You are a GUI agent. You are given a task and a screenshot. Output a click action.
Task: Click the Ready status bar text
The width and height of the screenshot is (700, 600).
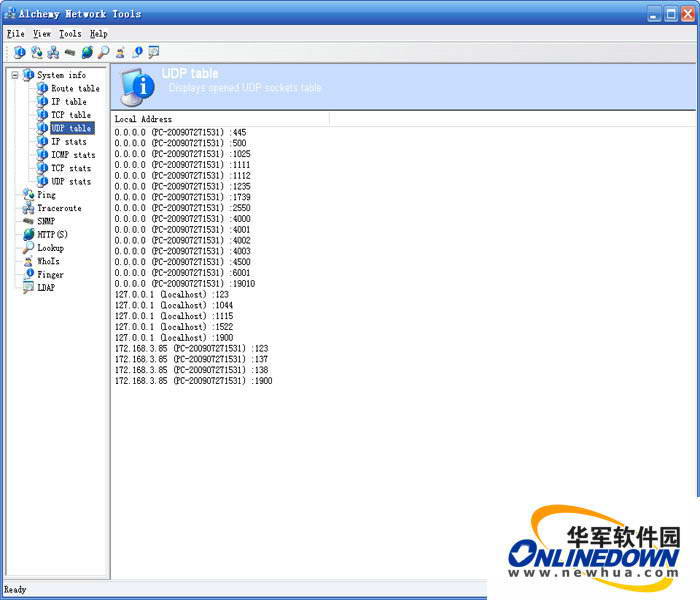coord(15,590)
